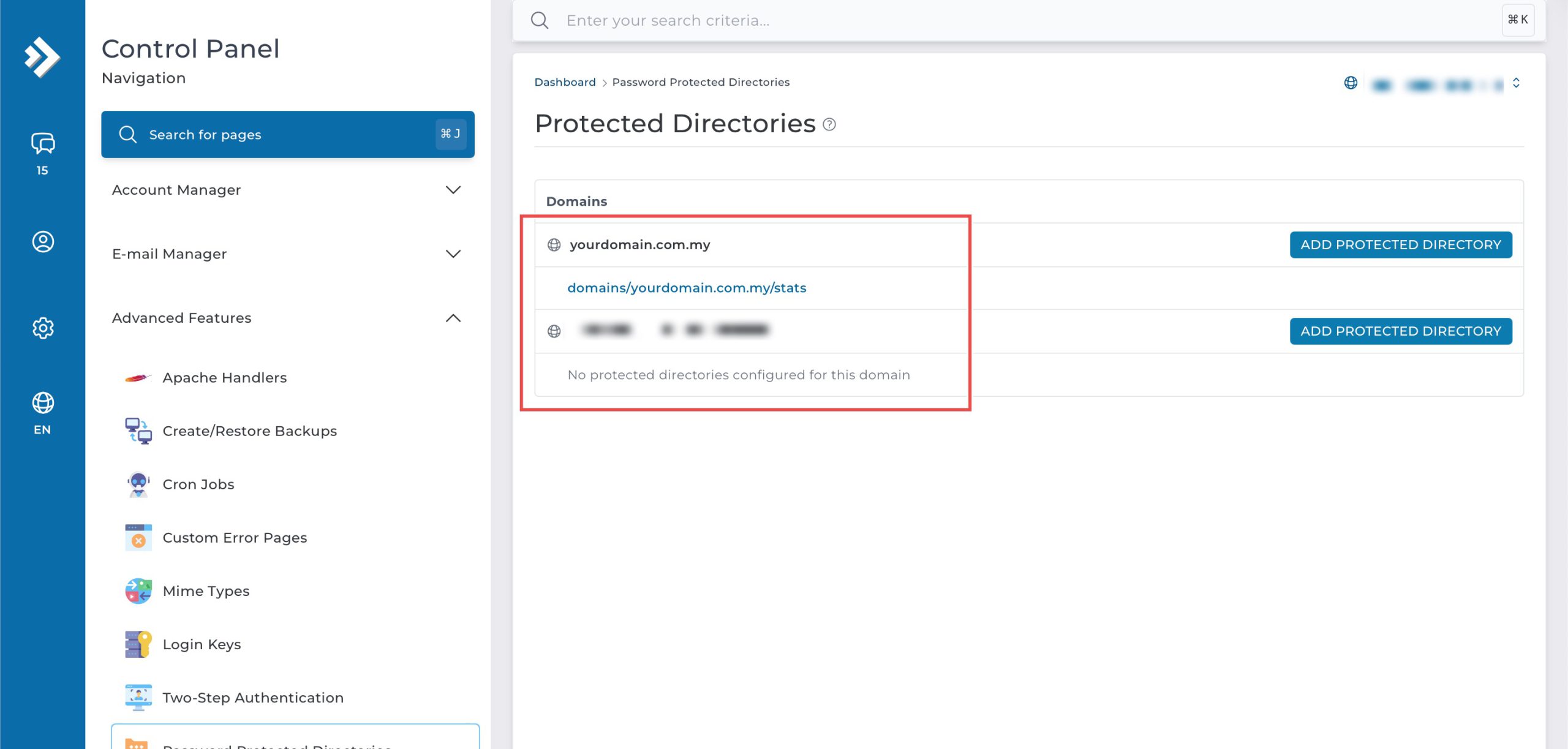Viewport: 1568px width, 749px height.
Task: Click the user profile icon in sidebar
Action: click(x=42, y=241)
